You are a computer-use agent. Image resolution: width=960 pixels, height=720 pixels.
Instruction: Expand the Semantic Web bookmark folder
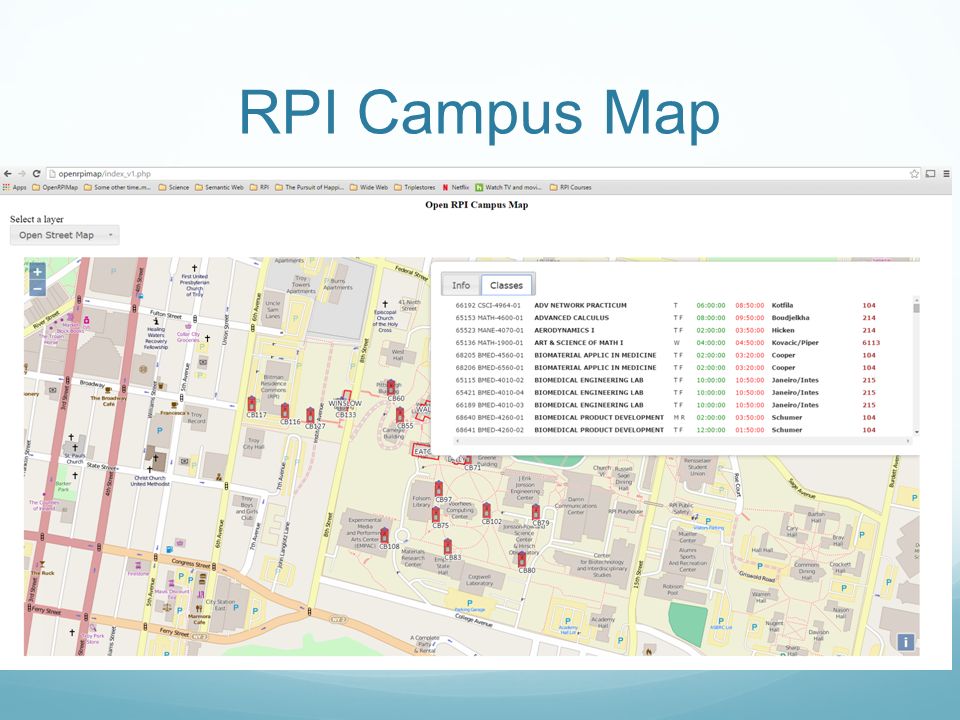click(219, 187)
